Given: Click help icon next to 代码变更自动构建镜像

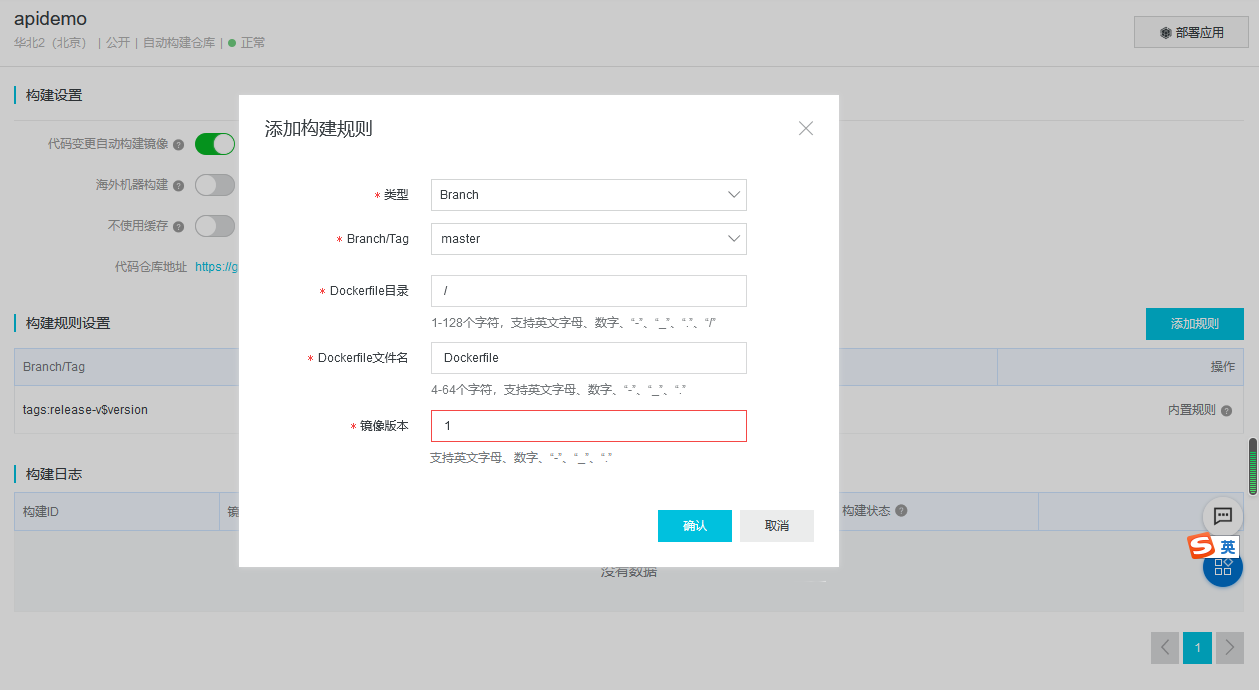Looking at the screenshot, I should pyautogui.click(x=179, y=145).
